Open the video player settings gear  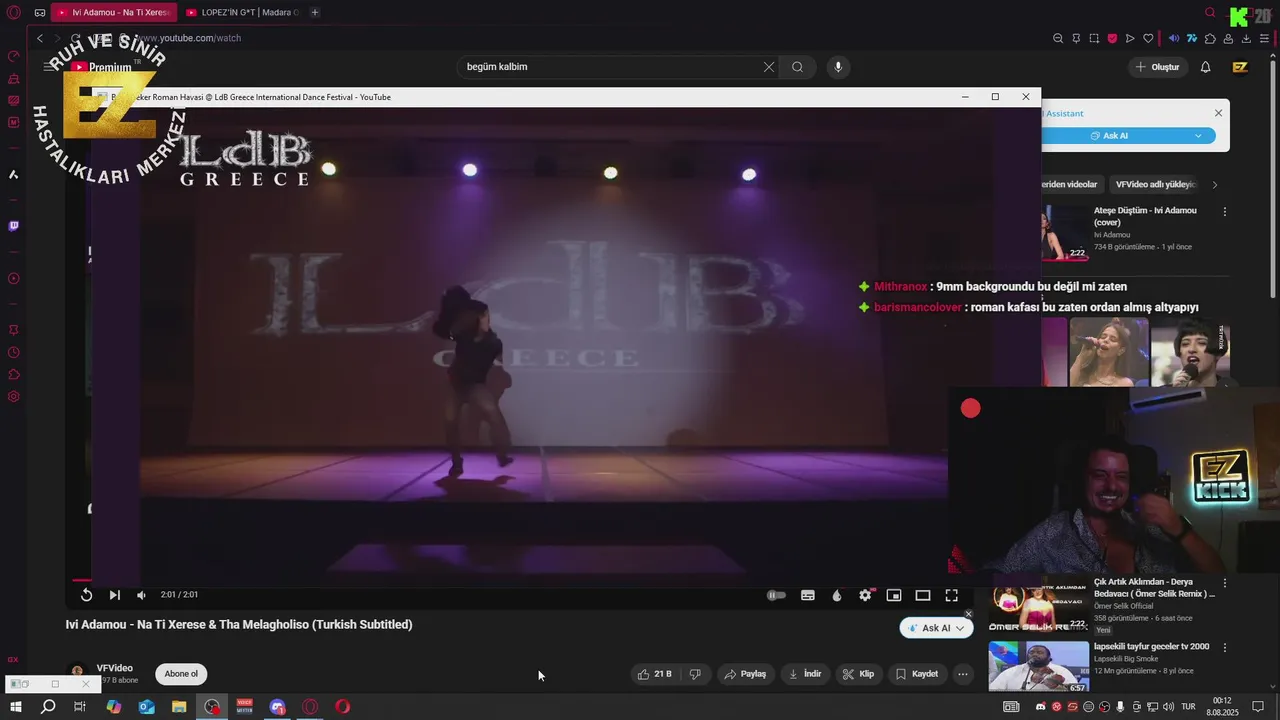pyautogui.click(x=865, y=595)
